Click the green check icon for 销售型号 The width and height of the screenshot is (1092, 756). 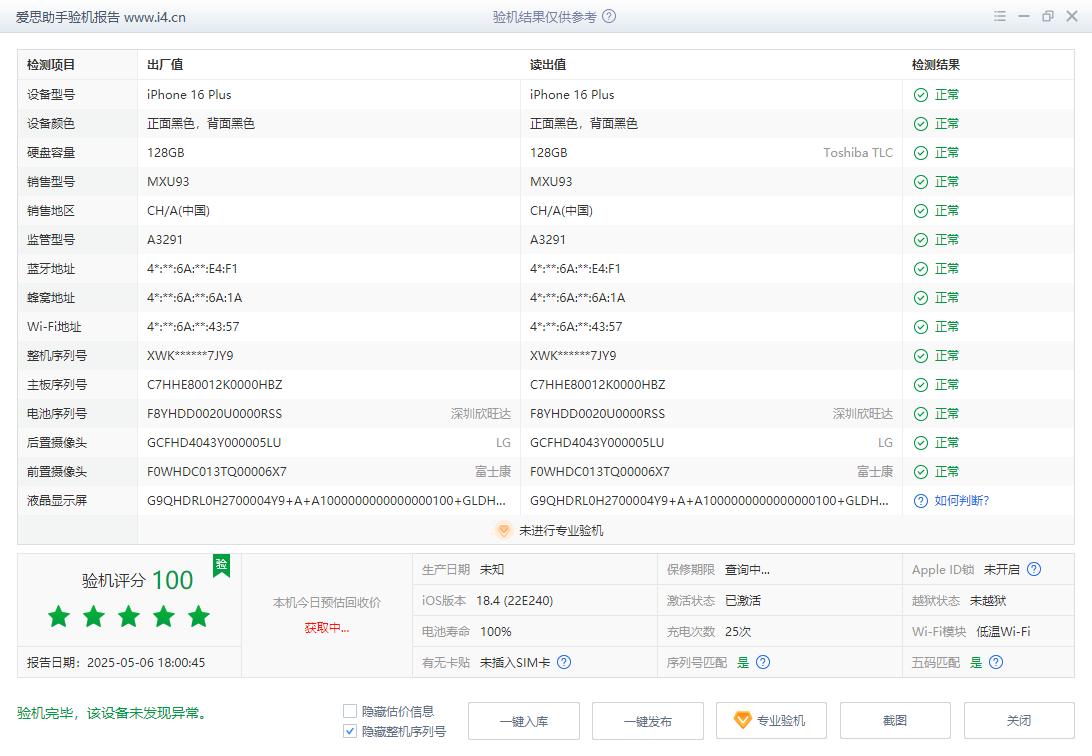[x=921, y=182]
